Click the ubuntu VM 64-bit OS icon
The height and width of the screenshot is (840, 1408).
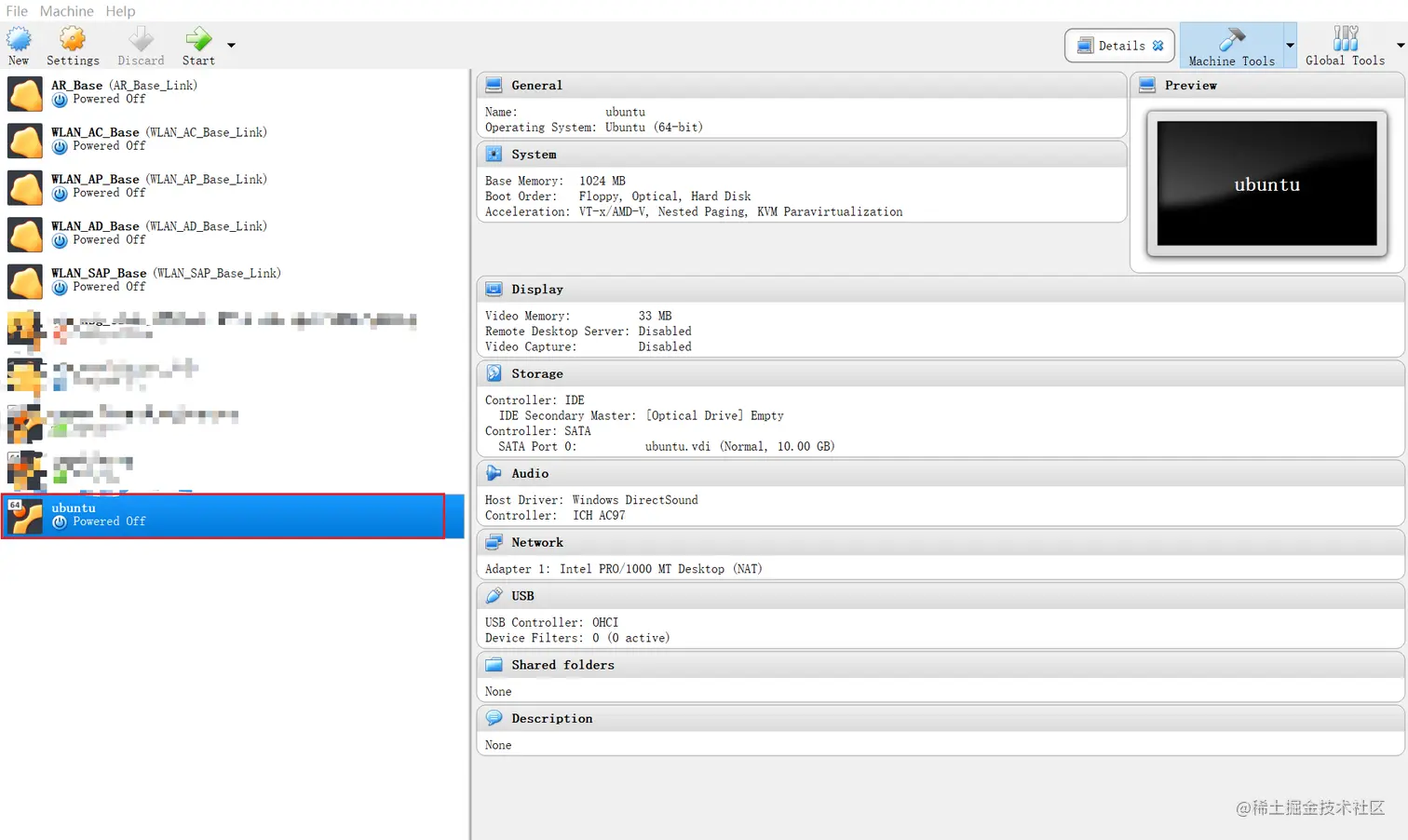pos(25,516)
